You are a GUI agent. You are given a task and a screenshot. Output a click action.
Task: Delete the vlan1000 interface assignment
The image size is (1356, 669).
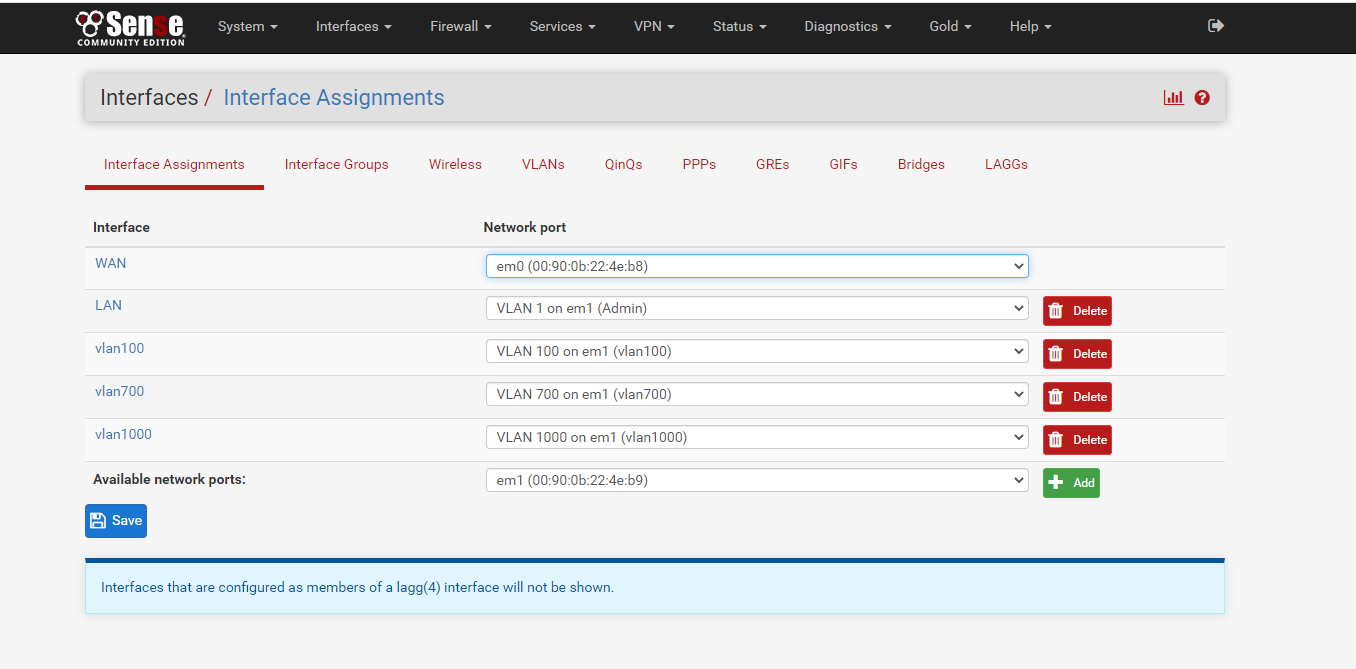click(x=1077, y=440)
